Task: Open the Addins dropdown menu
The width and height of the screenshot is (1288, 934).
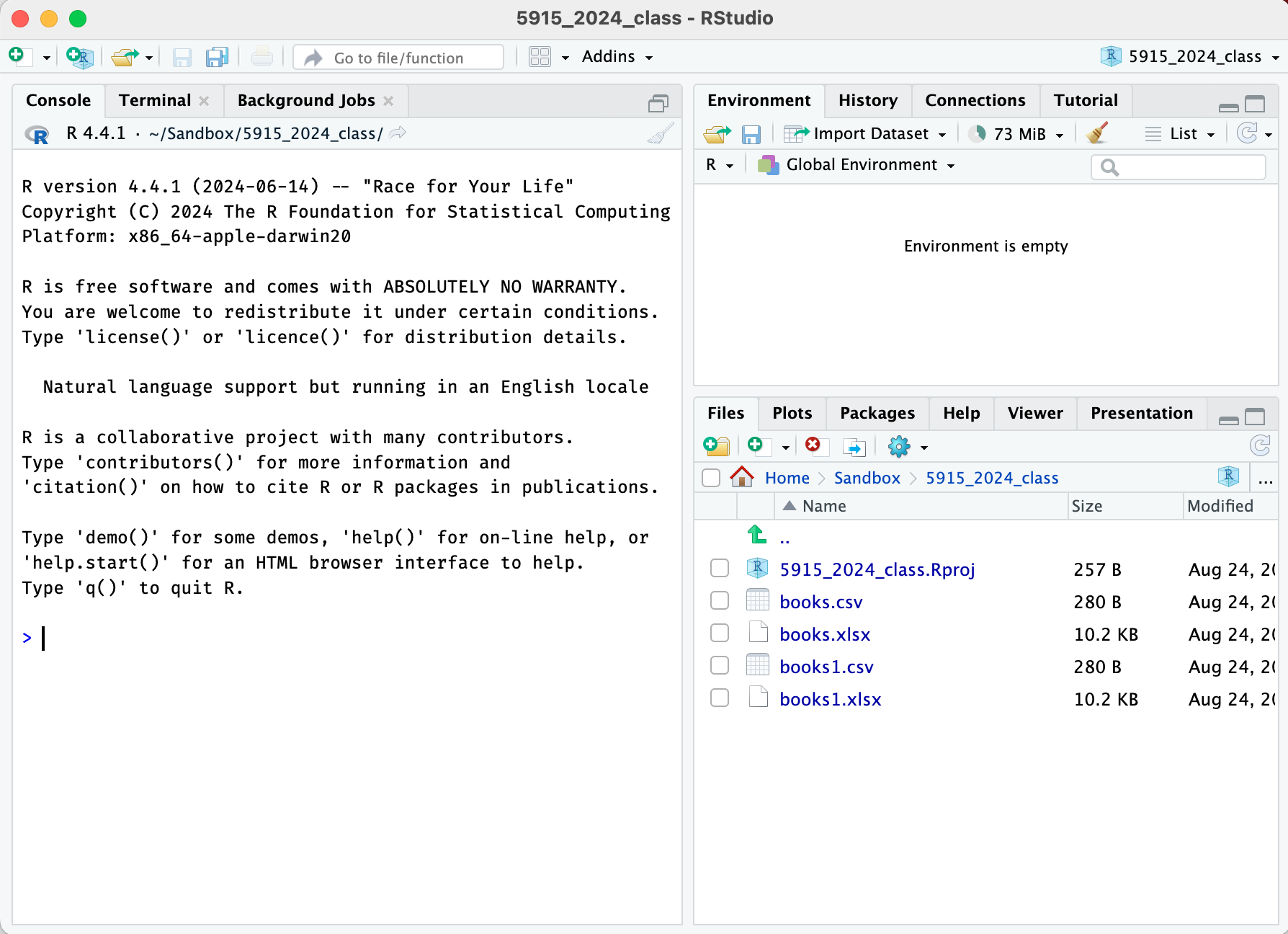Action: click(617, 56)
